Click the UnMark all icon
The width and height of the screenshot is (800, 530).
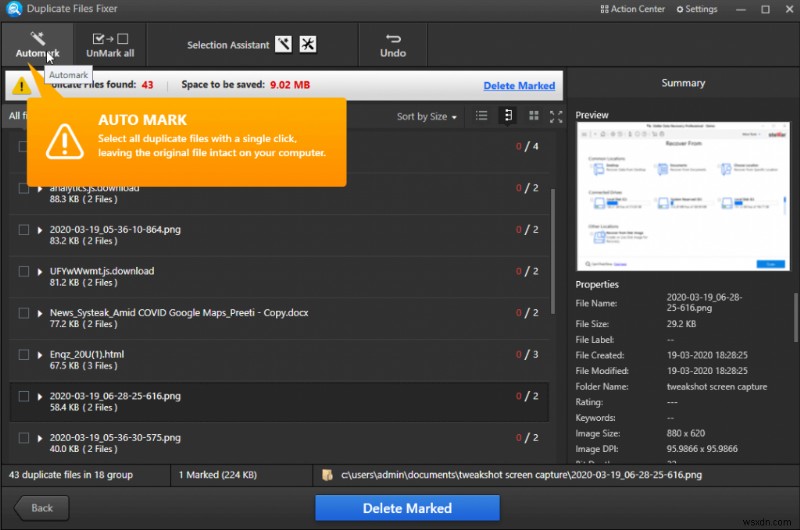[x=110, y=39]
